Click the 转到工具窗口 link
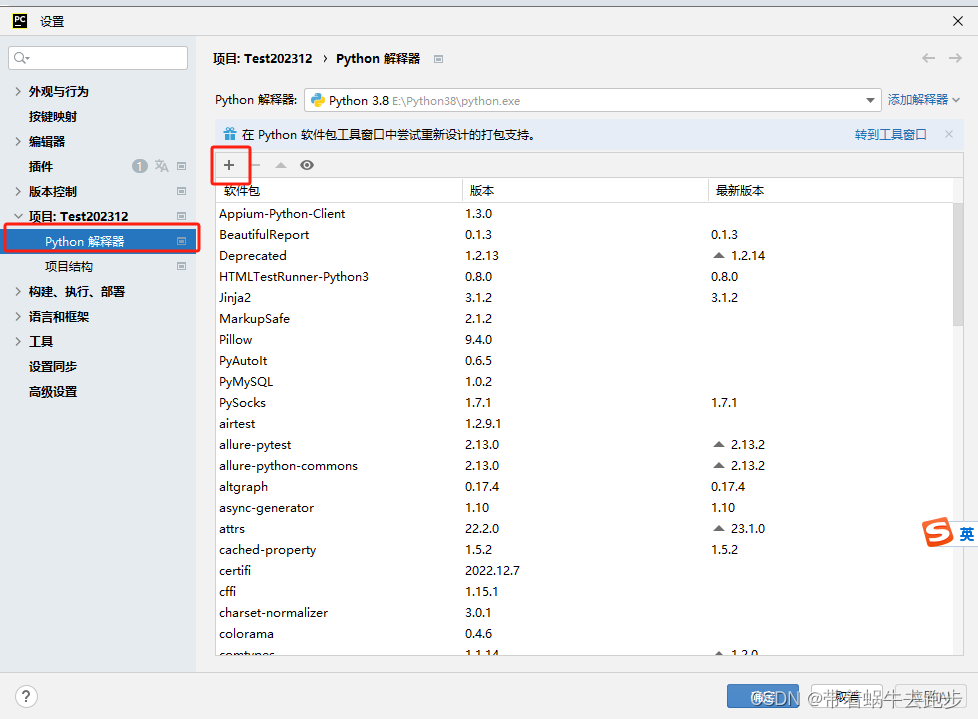978x719 pixels. (891, 134)
